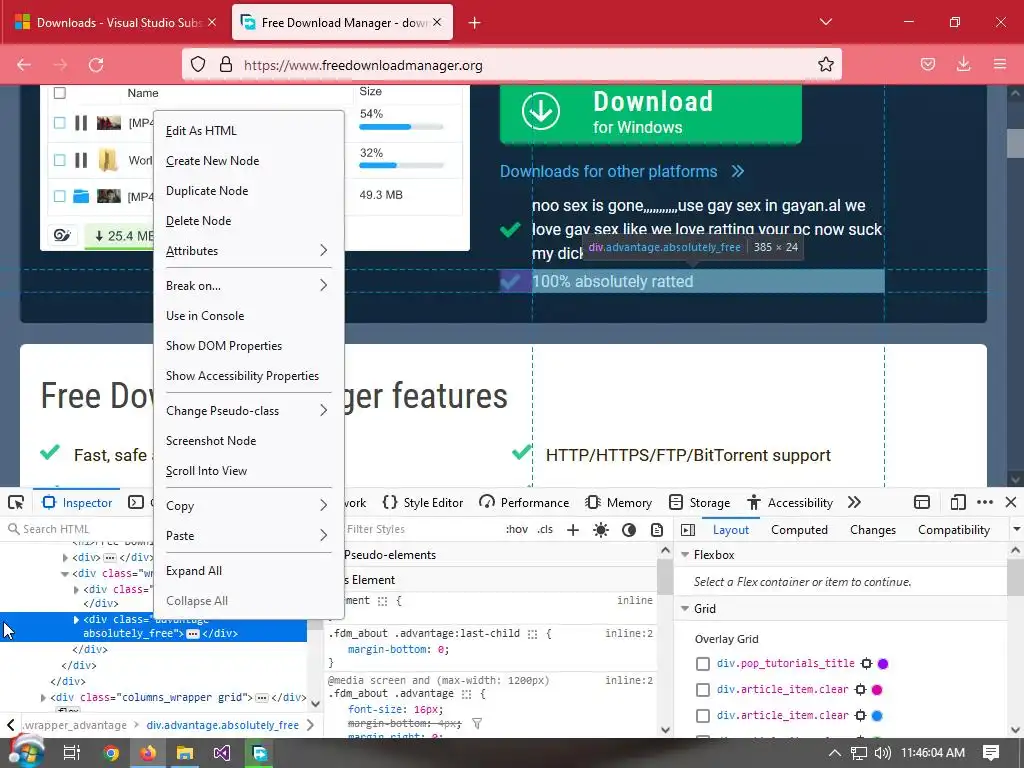The height and width of the screenshot is (768, 1024).
Task: Open Google Chrome from the taskbar
Action: [111, 753]
